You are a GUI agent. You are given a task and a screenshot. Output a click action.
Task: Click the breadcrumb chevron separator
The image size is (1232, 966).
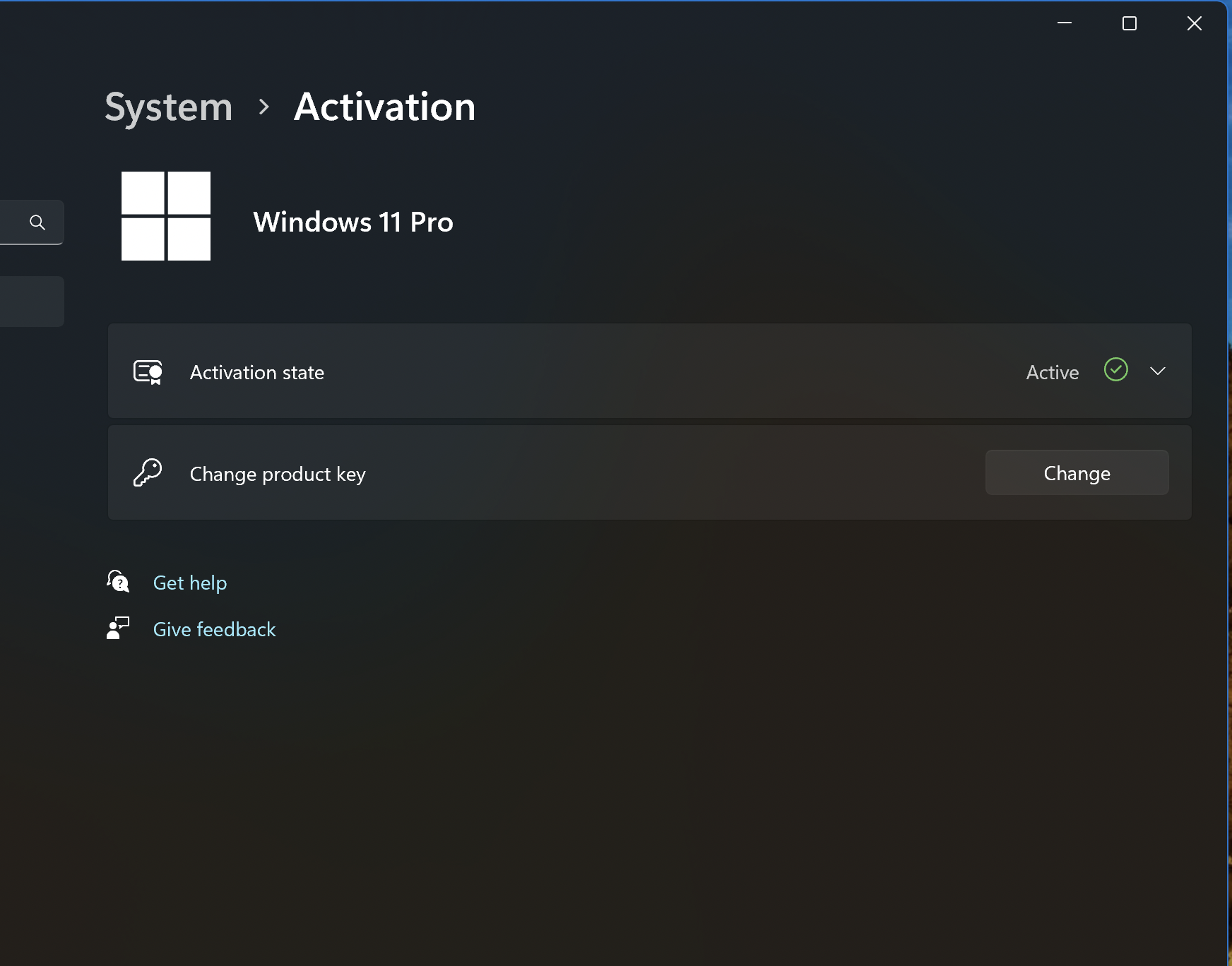(x=263, y=107)
